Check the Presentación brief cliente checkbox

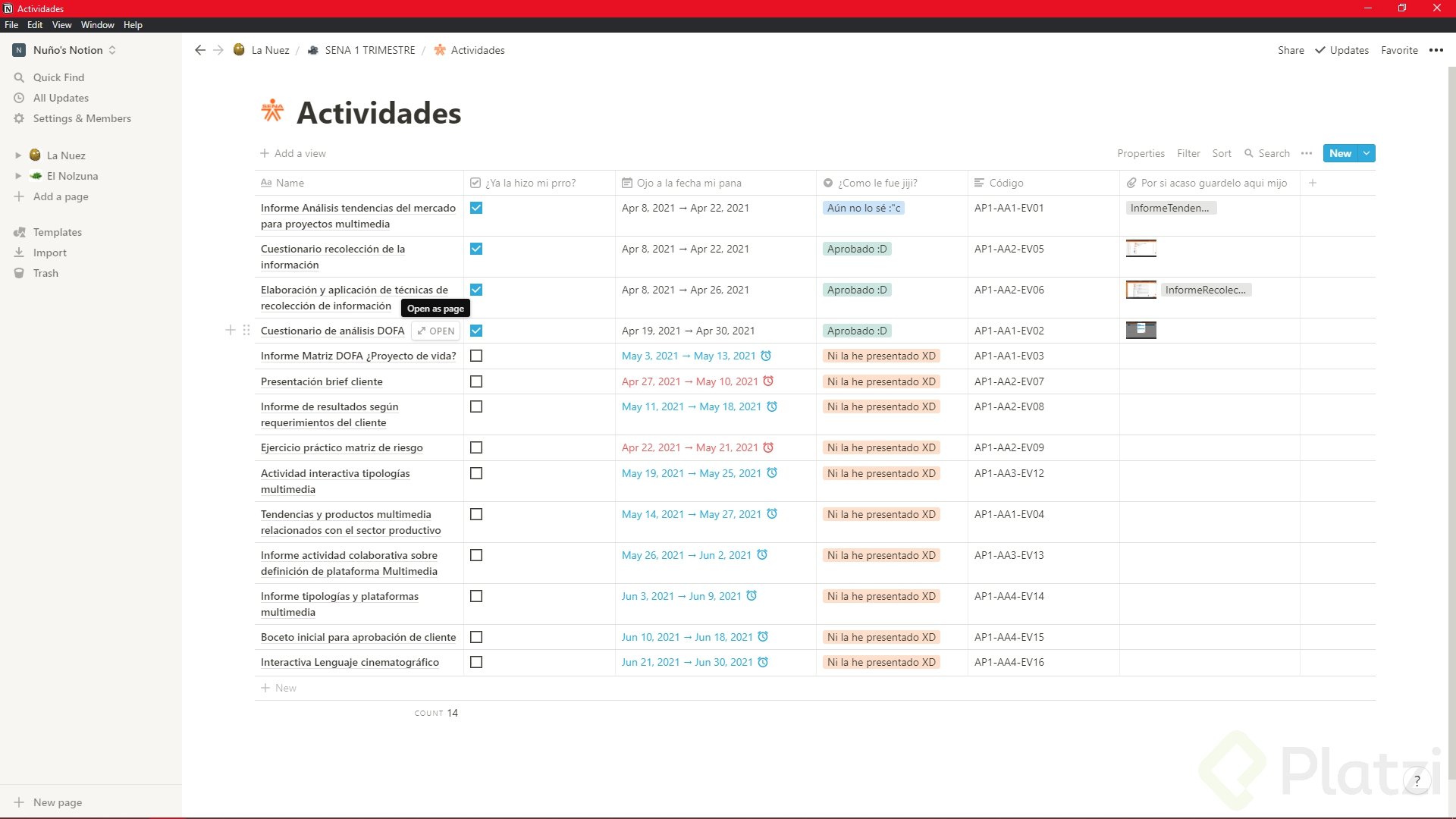(476, 381)
